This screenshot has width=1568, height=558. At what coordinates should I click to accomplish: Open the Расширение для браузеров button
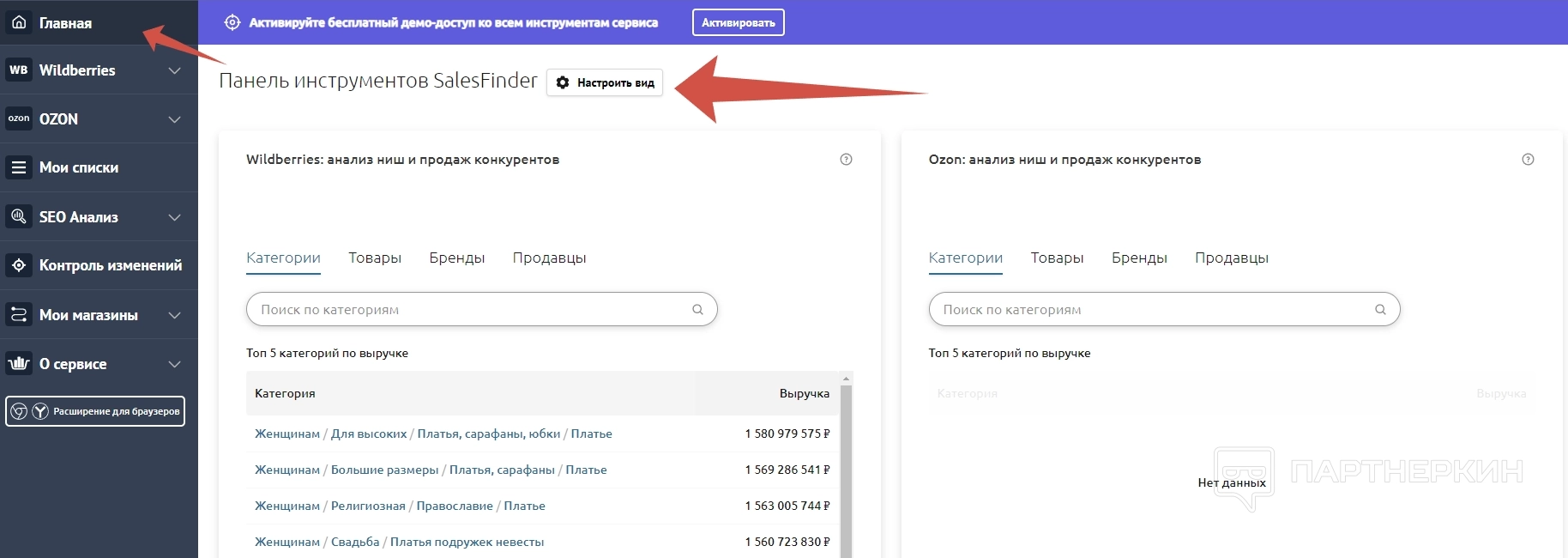[95, 411]
